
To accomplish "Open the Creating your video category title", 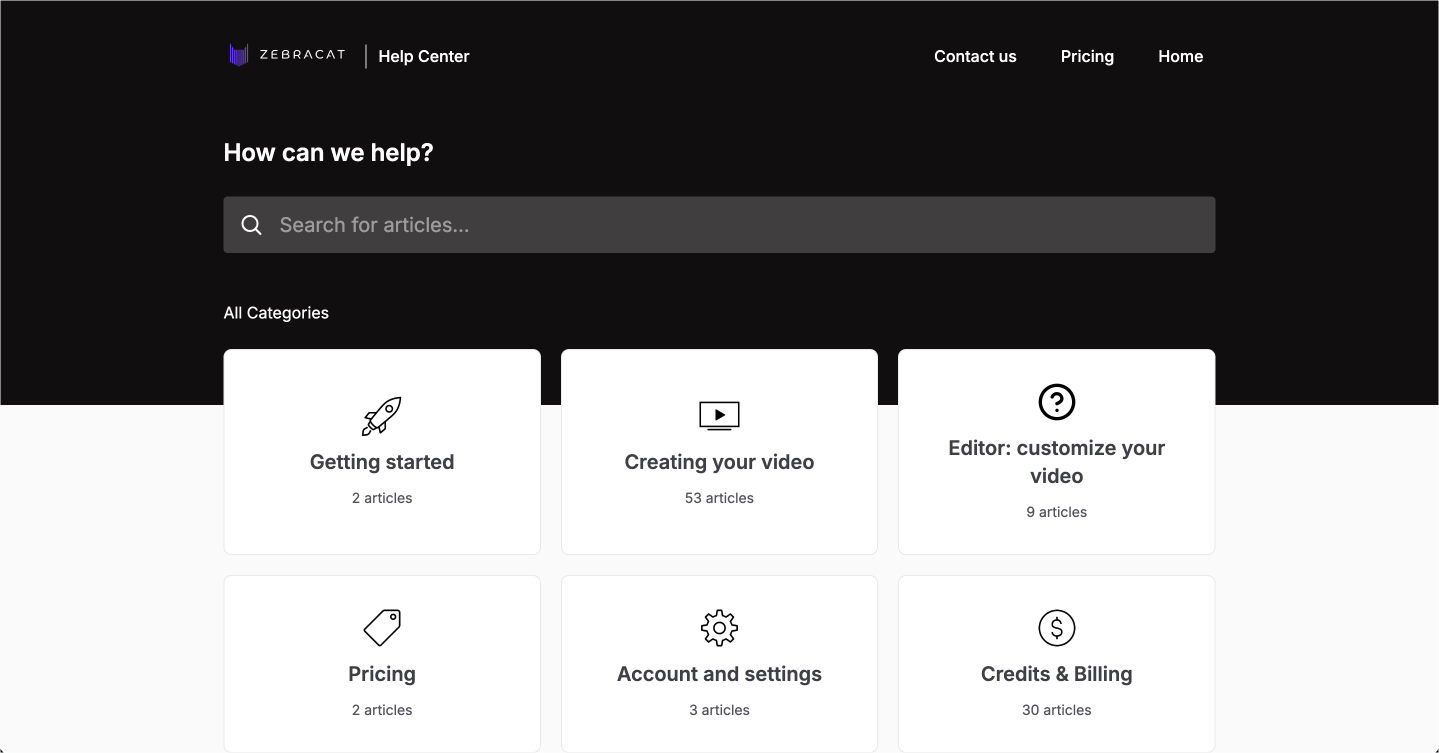I will click(x=719, y=462).
